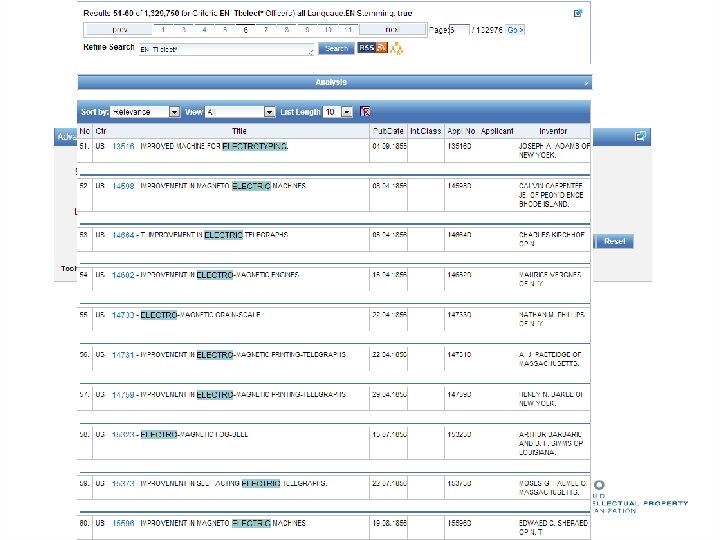Go to the next results page
This screenshot has height=540, width=720.
(392, 30)
